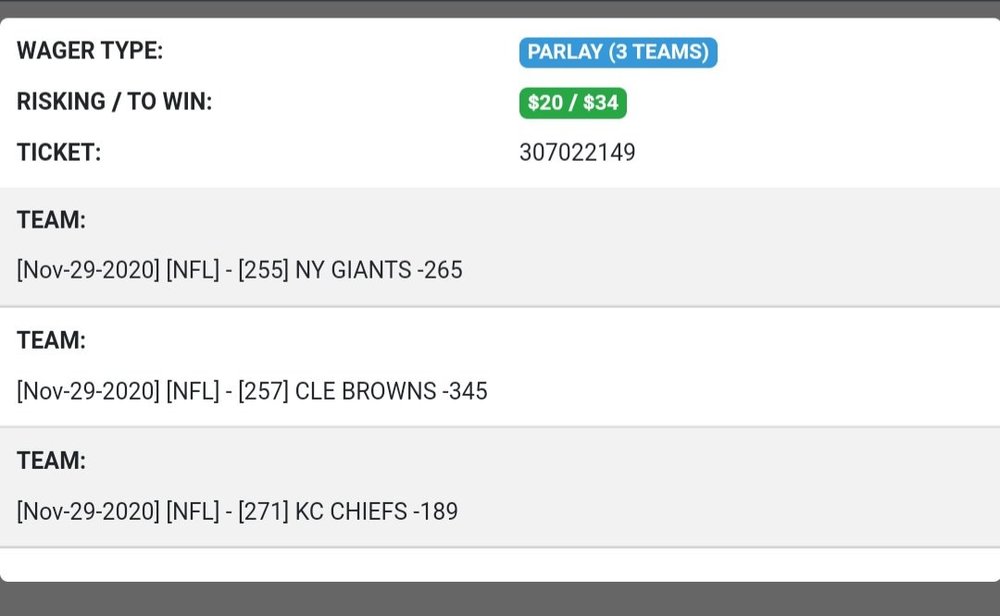Select ticket number 307022149

(577, 153)
